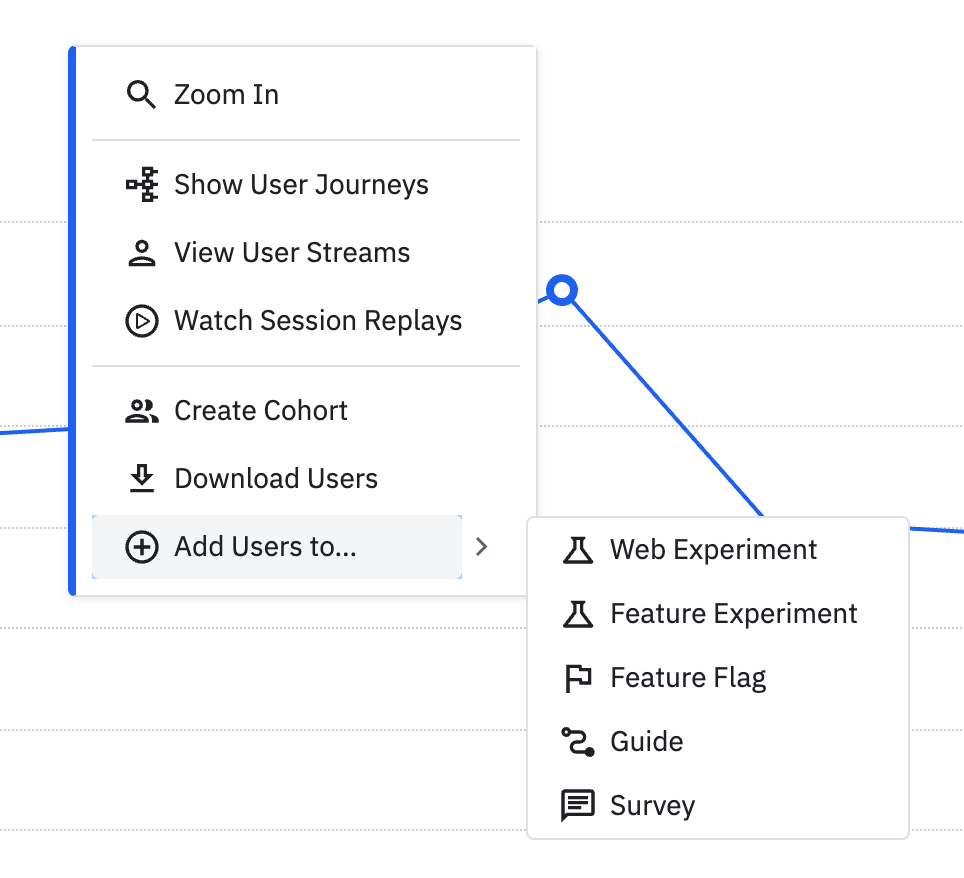Click the Survey chat bubble icon
Viewport: 964px width, 878px height.
pos(578,806)
